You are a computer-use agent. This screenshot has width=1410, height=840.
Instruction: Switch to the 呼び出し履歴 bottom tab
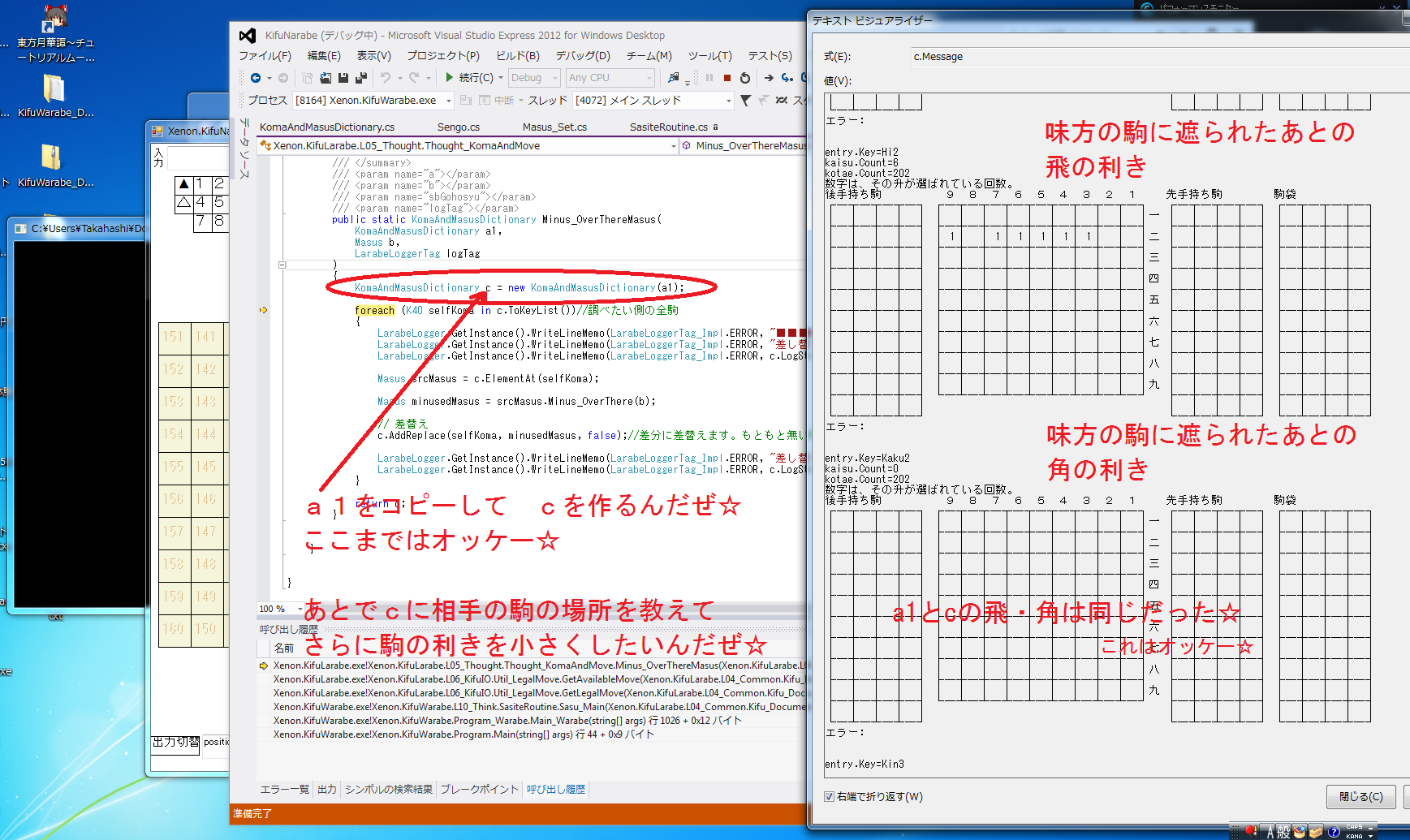(x=556, y=789)
